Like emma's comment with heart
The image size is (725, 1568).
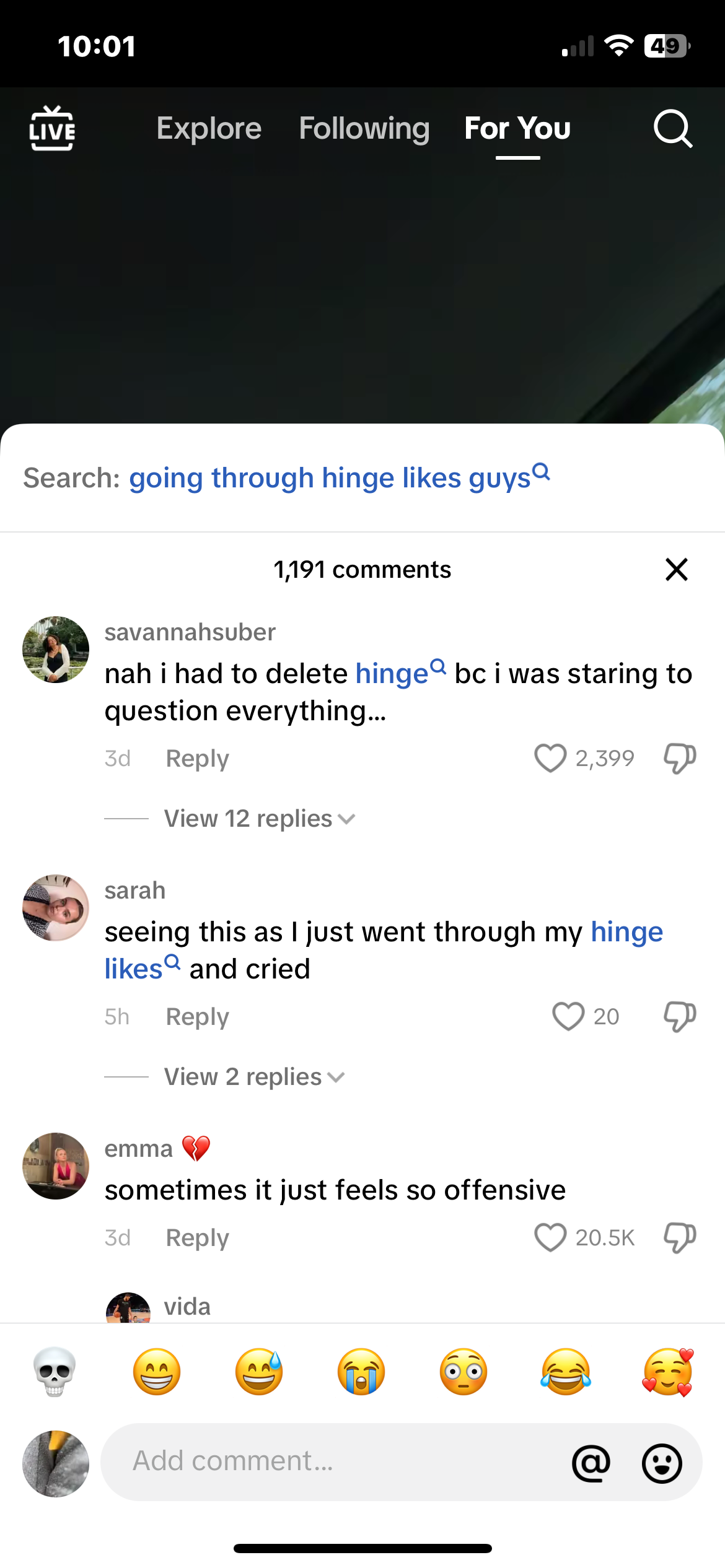click(x=550, y=1237)
